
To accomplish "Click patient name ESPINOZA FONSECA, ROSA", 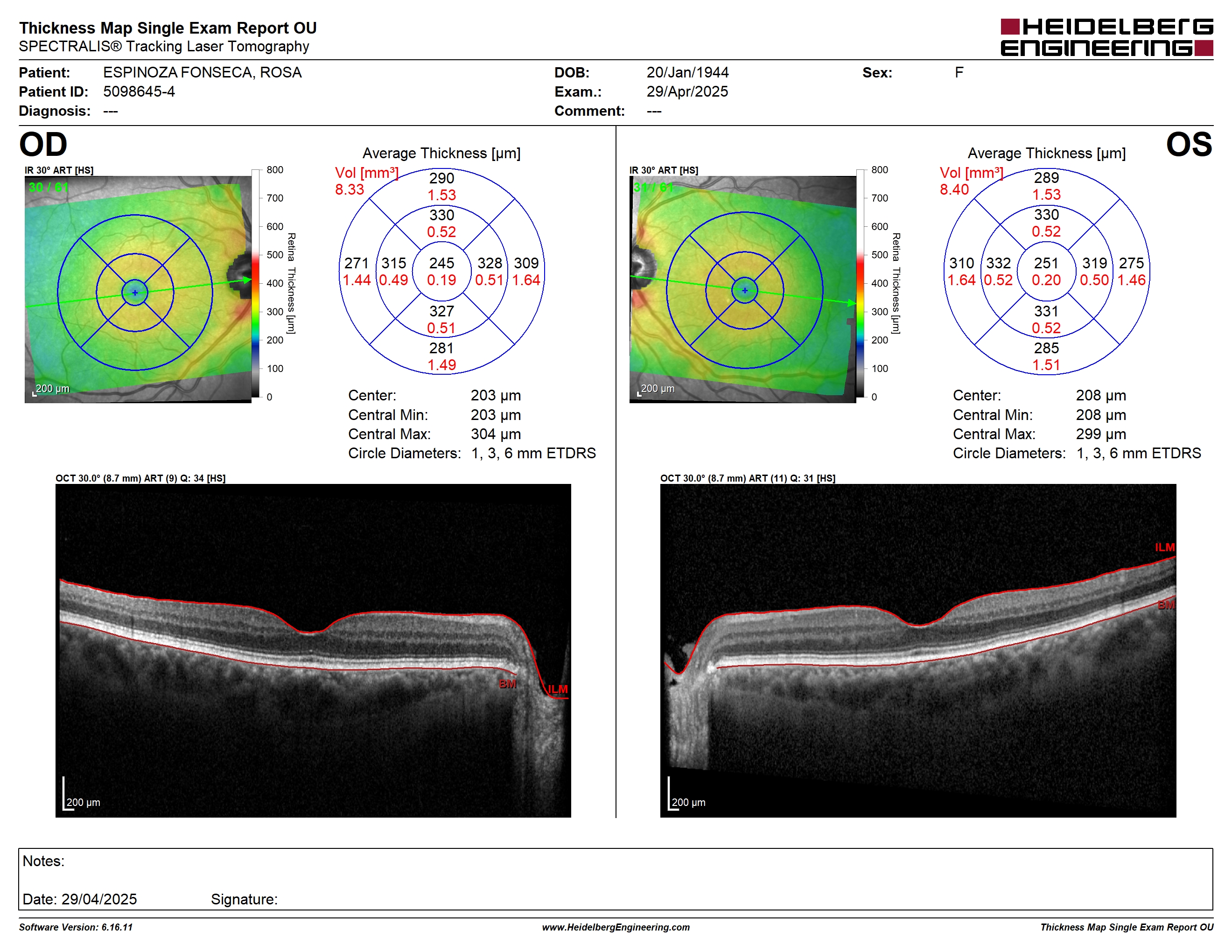I will (202, 73).
